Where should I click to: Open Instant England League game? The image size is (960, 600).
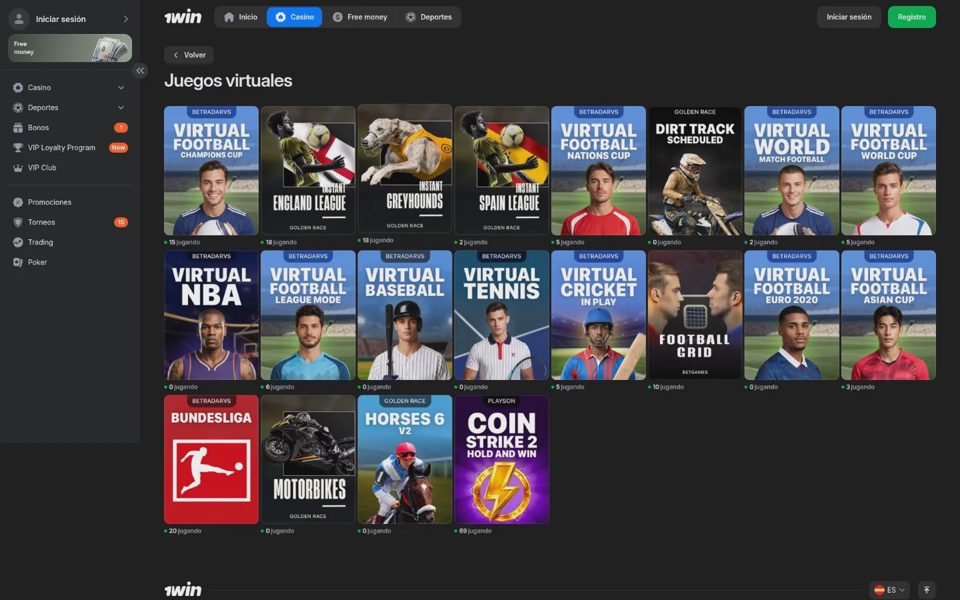tap(308, 171)
